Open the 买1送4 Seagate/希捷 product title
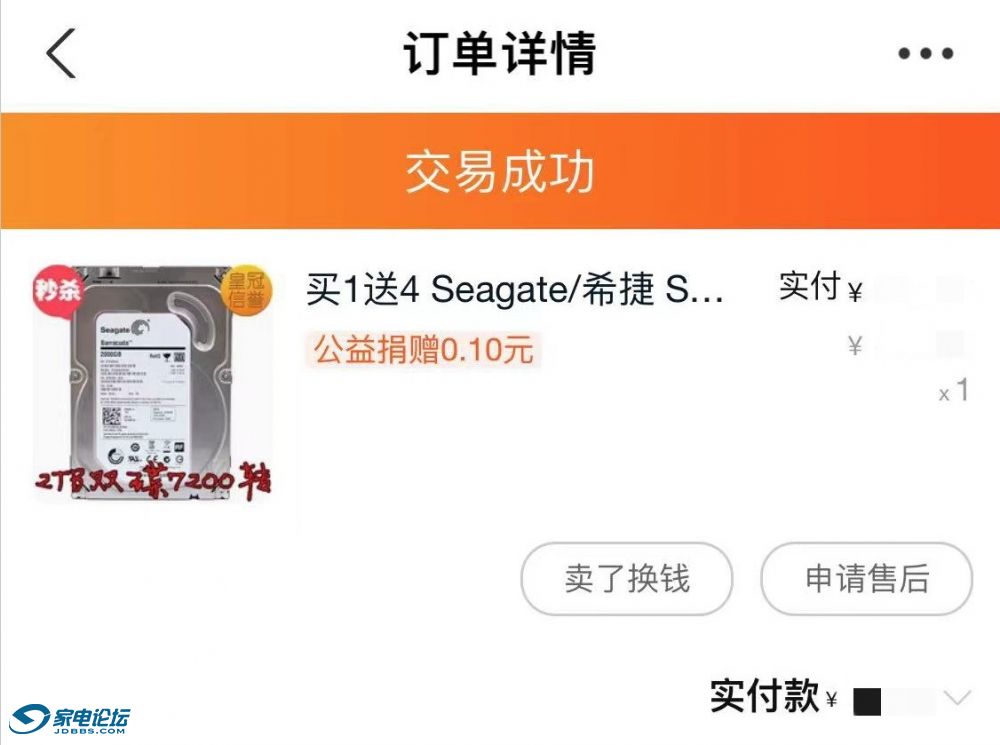 pyautogui.click(x=515, y=289)
